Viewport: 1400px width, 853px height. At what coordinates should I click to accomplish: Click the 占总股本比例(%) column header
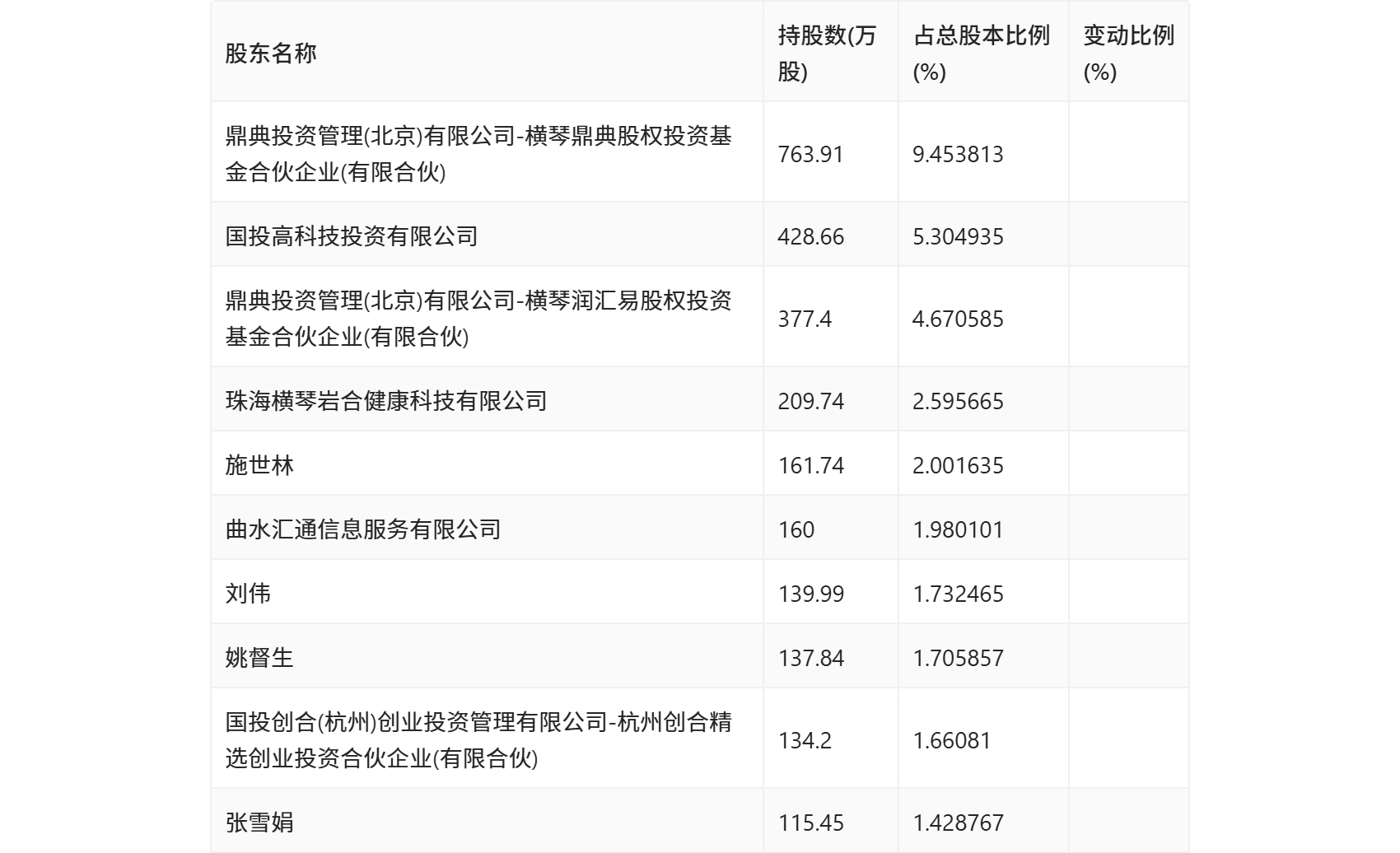tap(983, 53)
